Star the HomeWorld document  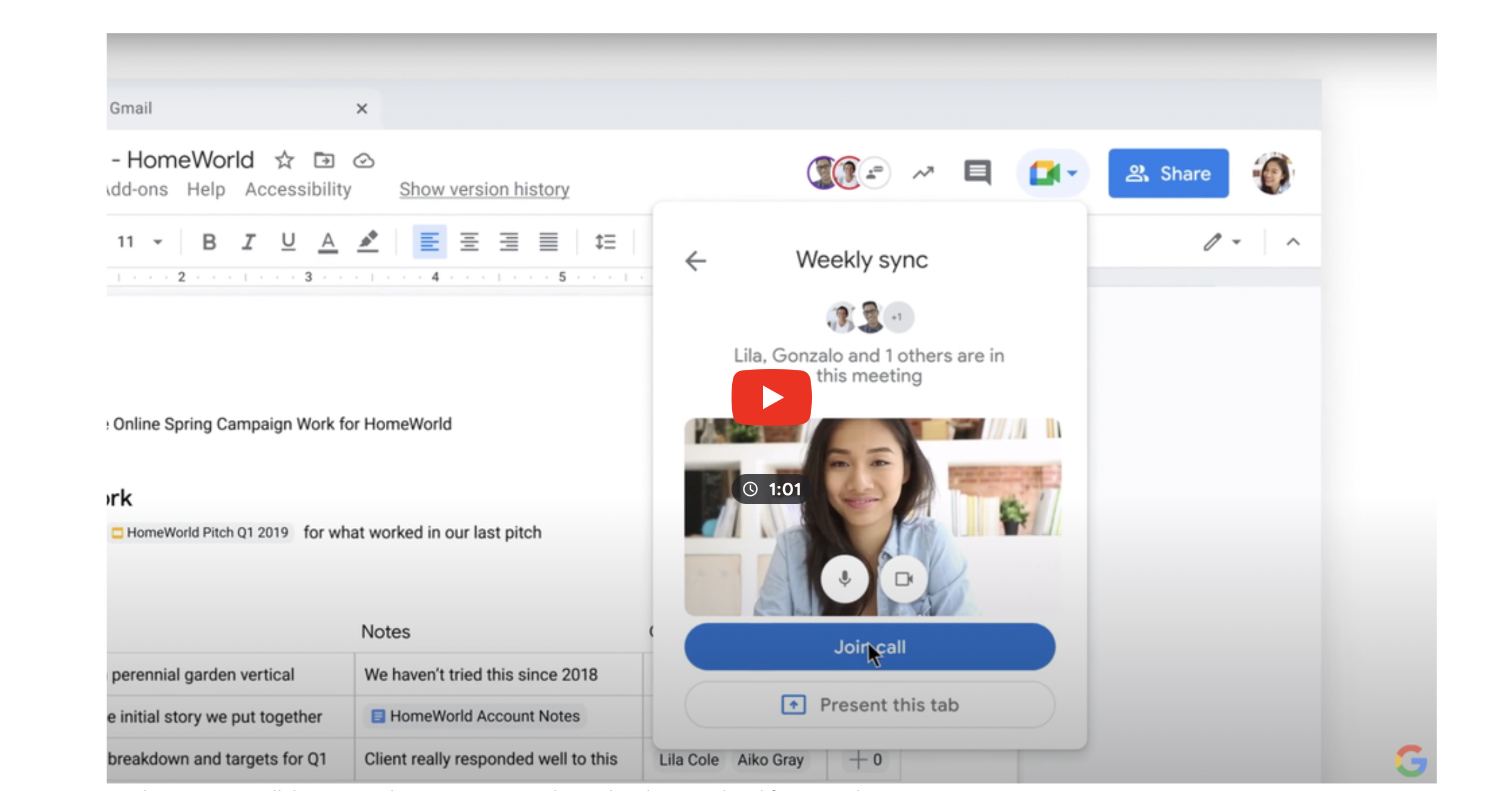[x=284, y=160]
